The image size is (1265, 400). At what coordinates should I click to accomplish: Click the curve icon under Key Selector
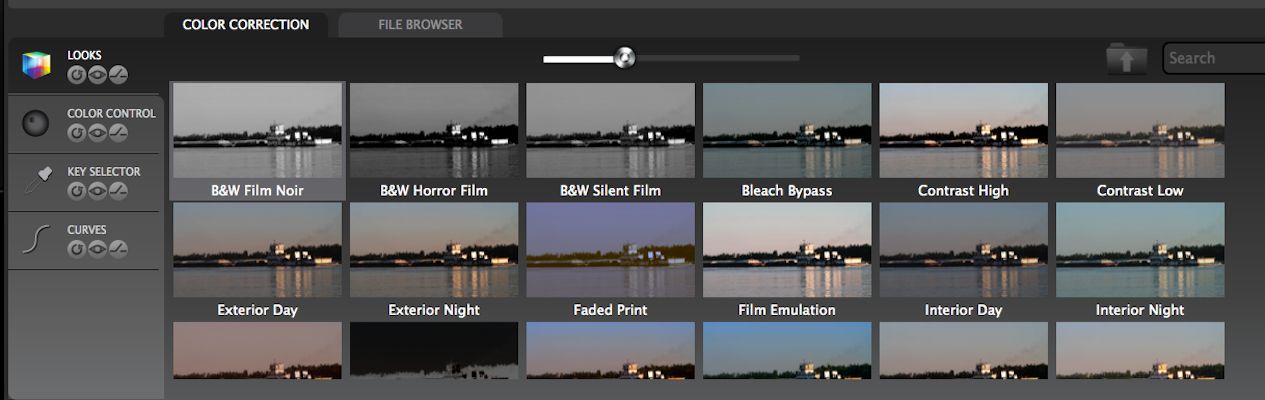118,190
